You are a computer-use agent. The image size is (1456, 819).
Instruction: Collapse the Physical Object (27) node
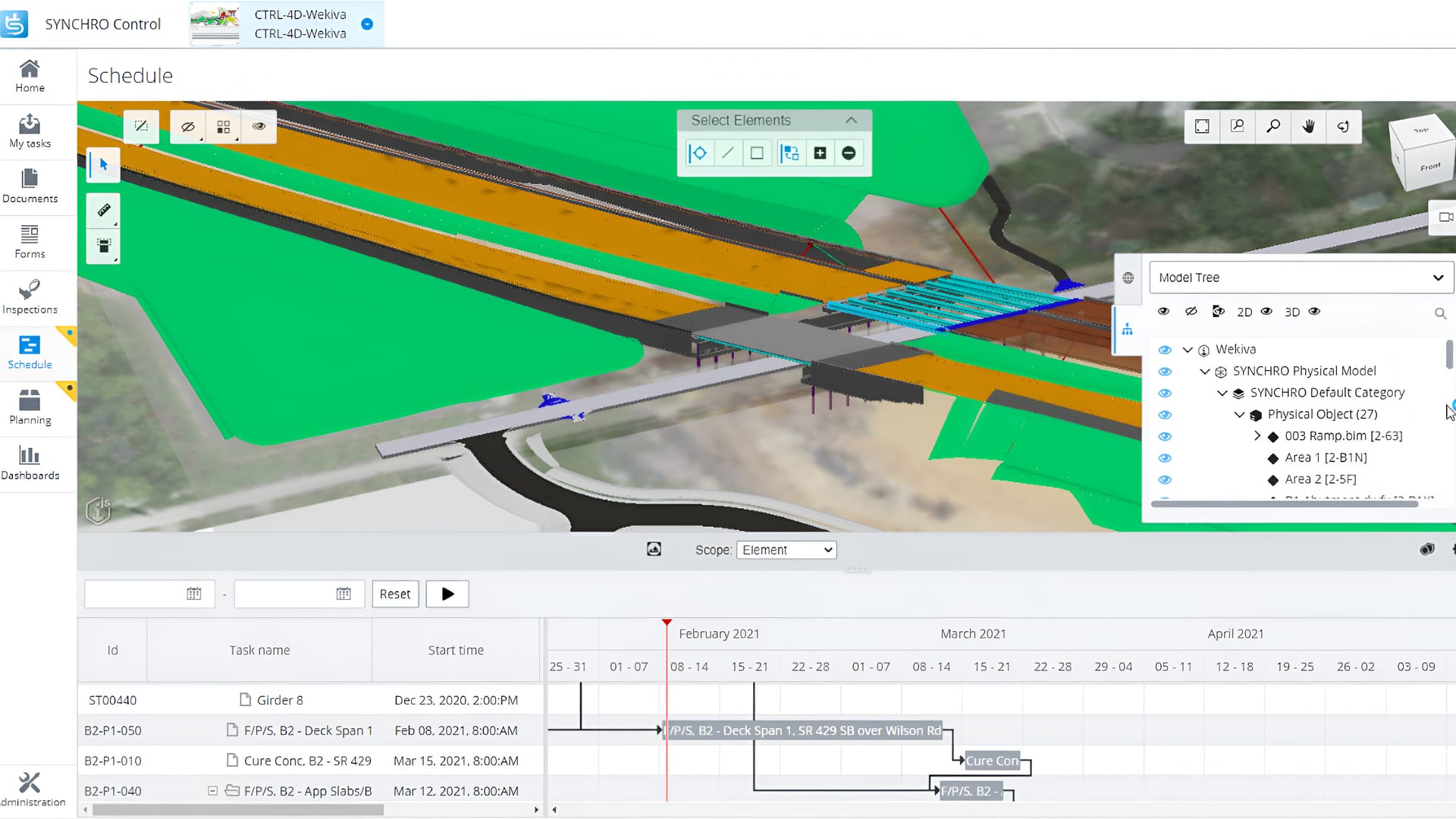[x=1240, y=415]
